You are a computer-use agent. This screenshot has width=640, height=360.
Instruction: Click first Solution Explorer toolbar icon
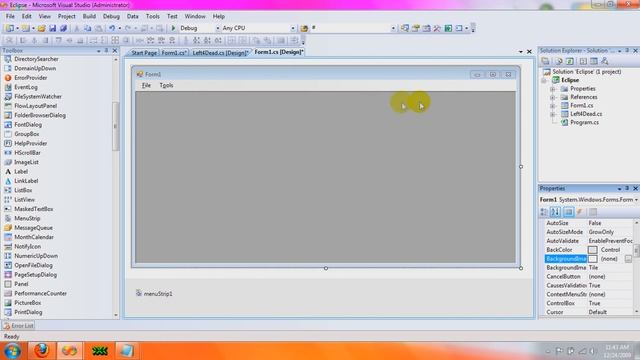tap(545, 61)
